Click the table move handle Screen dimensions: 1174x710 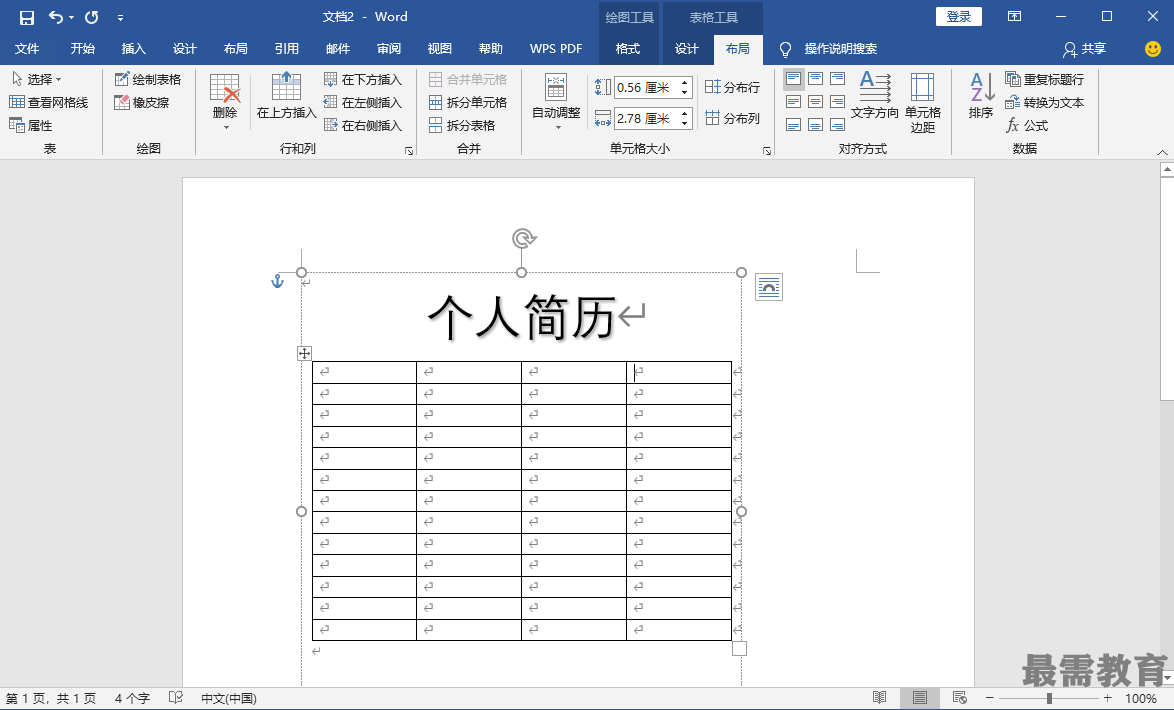click(304, 354)
